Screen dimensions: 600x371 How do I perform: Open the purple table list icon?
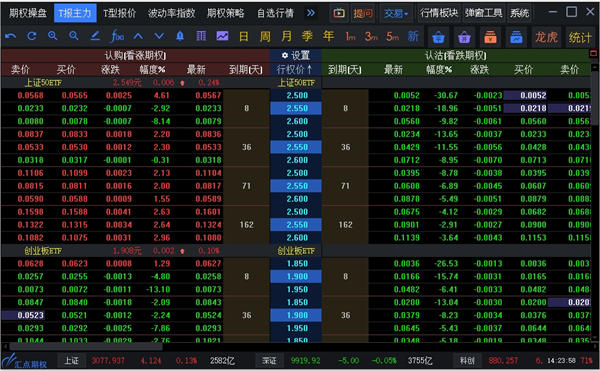point(201,36)
